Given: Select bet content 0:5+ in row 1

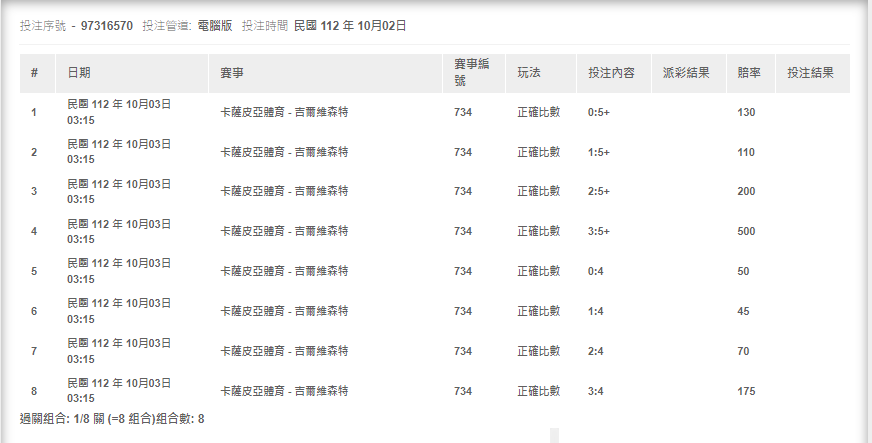Looking at the screenshot, I should [x=598, y=112].
